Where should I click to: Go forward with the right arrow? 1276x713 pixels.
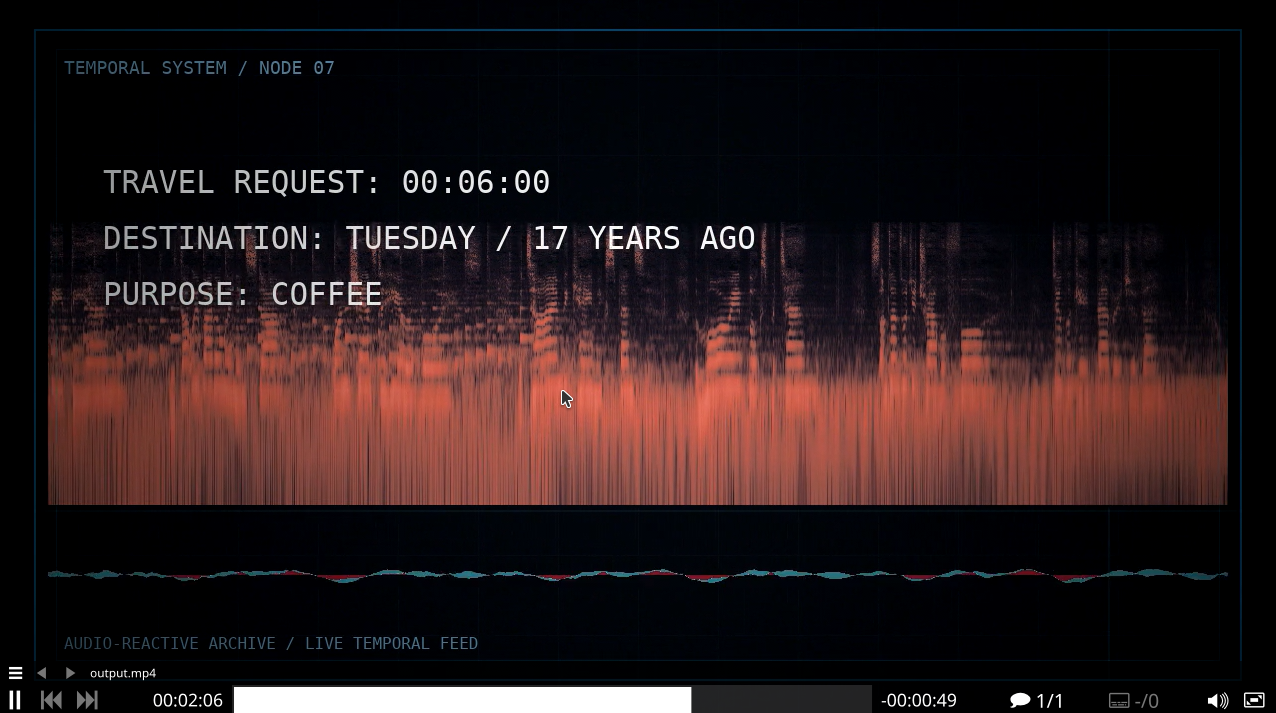coord(70,673)
